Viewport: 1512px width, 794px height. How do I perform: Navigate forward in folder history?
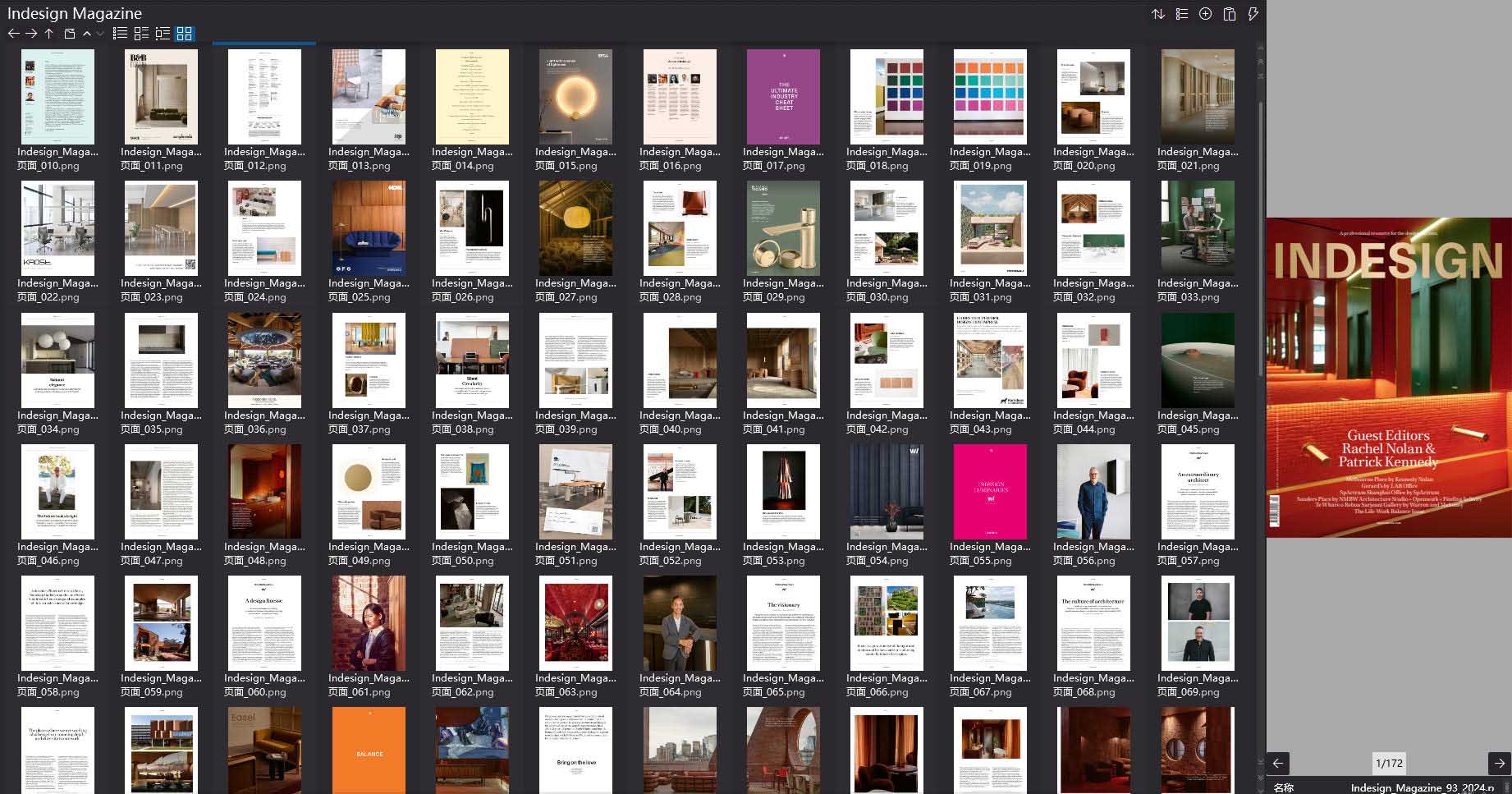(31, 34)
